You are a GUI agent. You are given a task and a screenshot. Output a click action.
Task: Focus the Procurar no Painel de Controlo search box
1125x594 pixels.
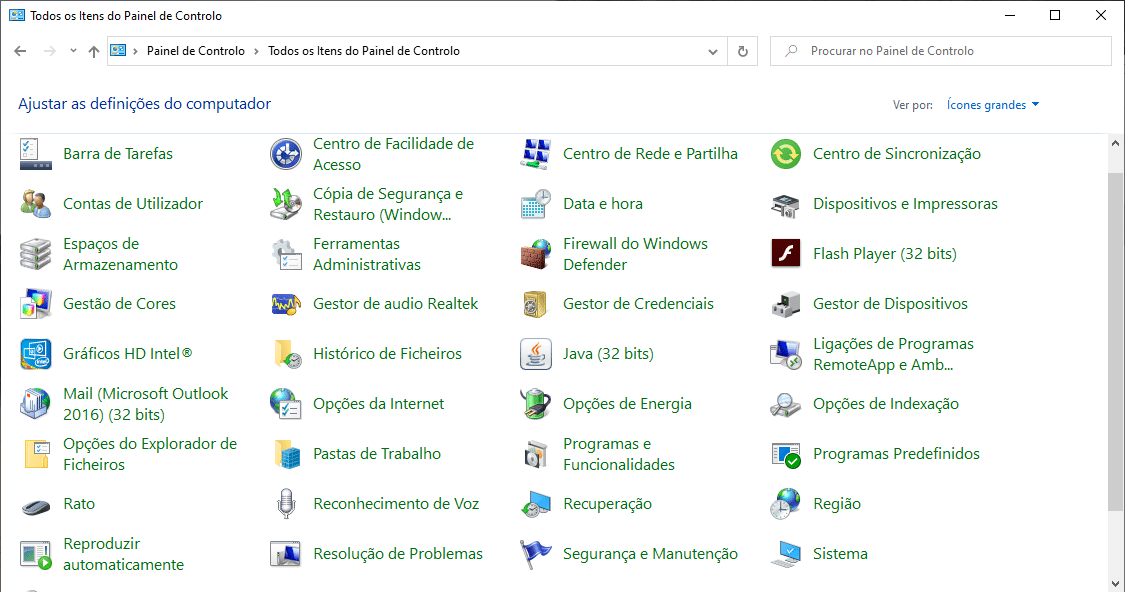[941, 51]
